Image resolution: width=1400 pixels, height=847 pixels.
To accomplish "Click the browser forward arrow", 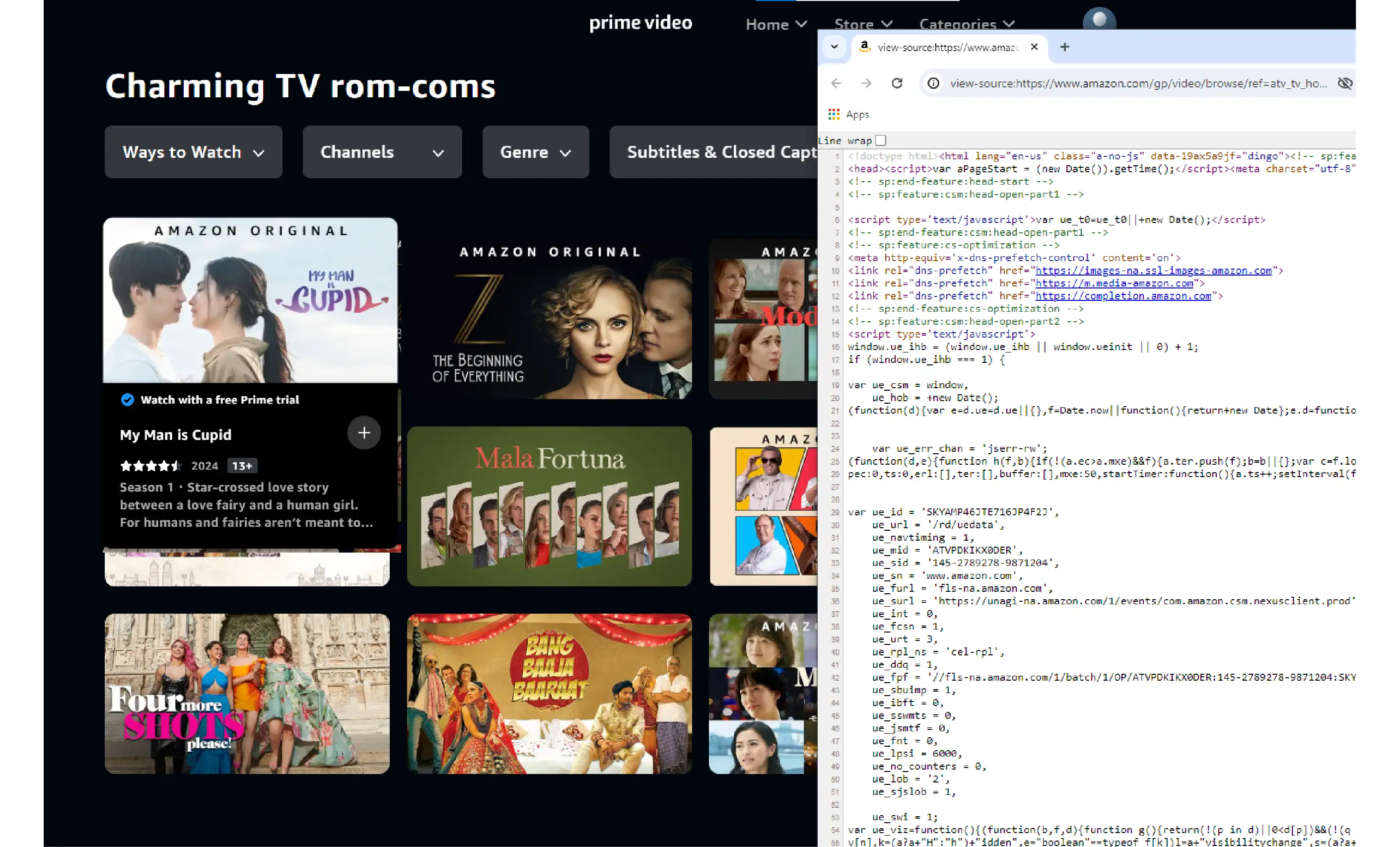I will (x=866, y=83).
